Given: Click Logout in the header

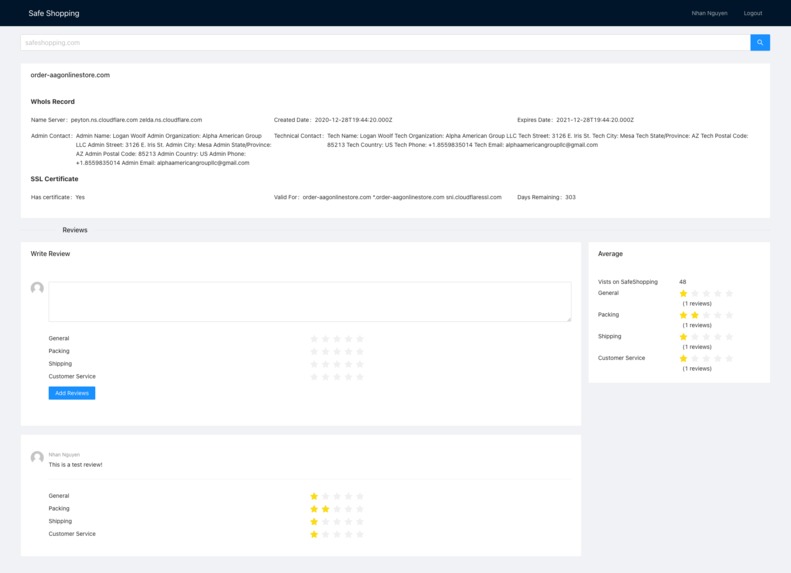Looking at the screenshot, I should pos(753,13).
